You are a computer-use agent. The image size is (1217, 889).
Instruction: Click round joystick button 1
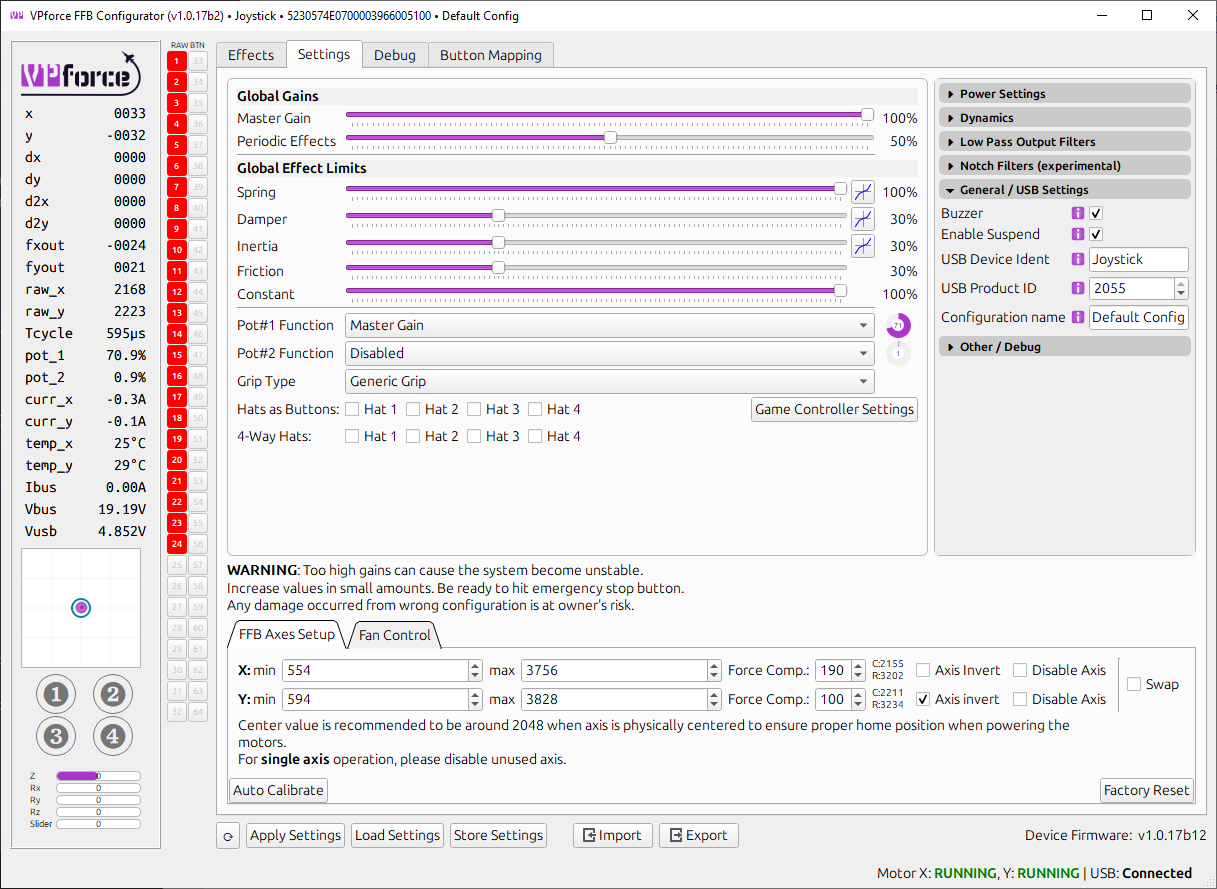coord(56,694)
